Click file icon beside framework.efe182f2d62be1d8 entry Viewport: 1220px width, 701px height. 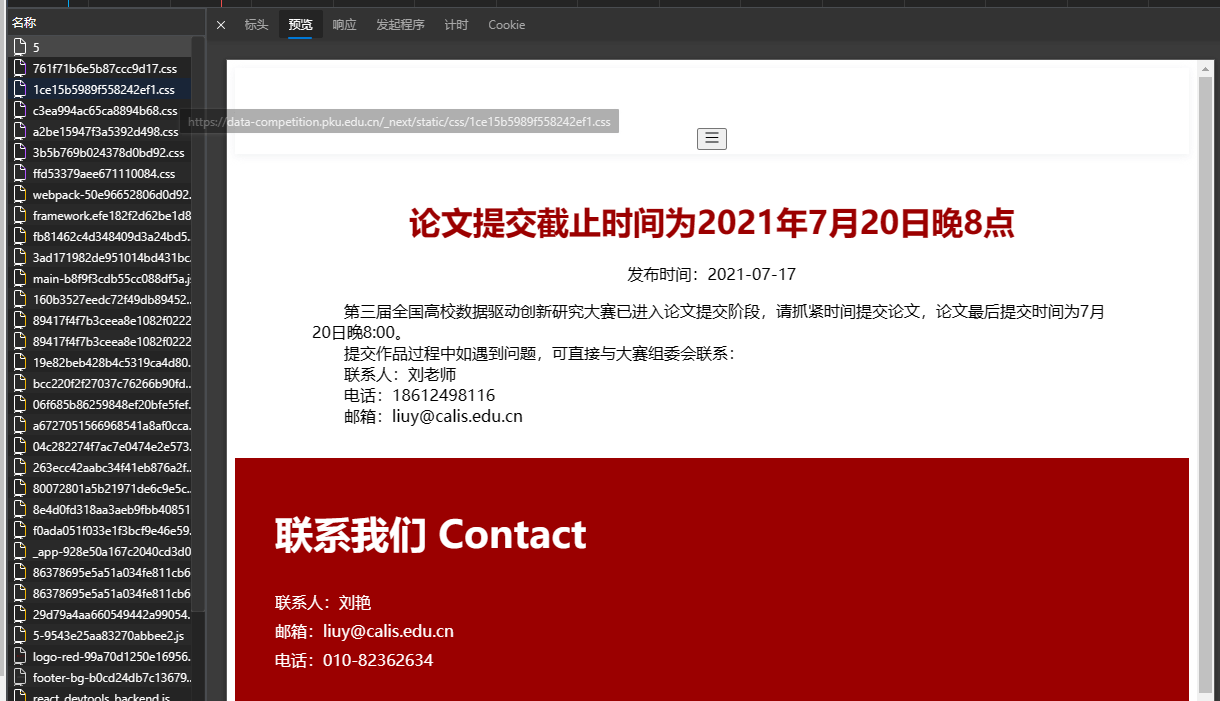(19, 216)
